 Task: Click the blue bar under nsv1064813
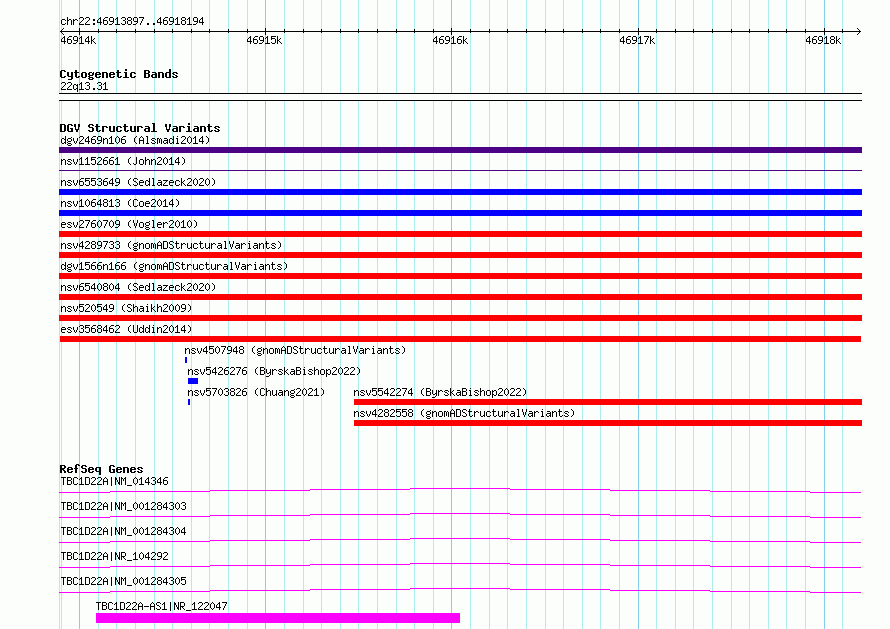tap(460, 213)
